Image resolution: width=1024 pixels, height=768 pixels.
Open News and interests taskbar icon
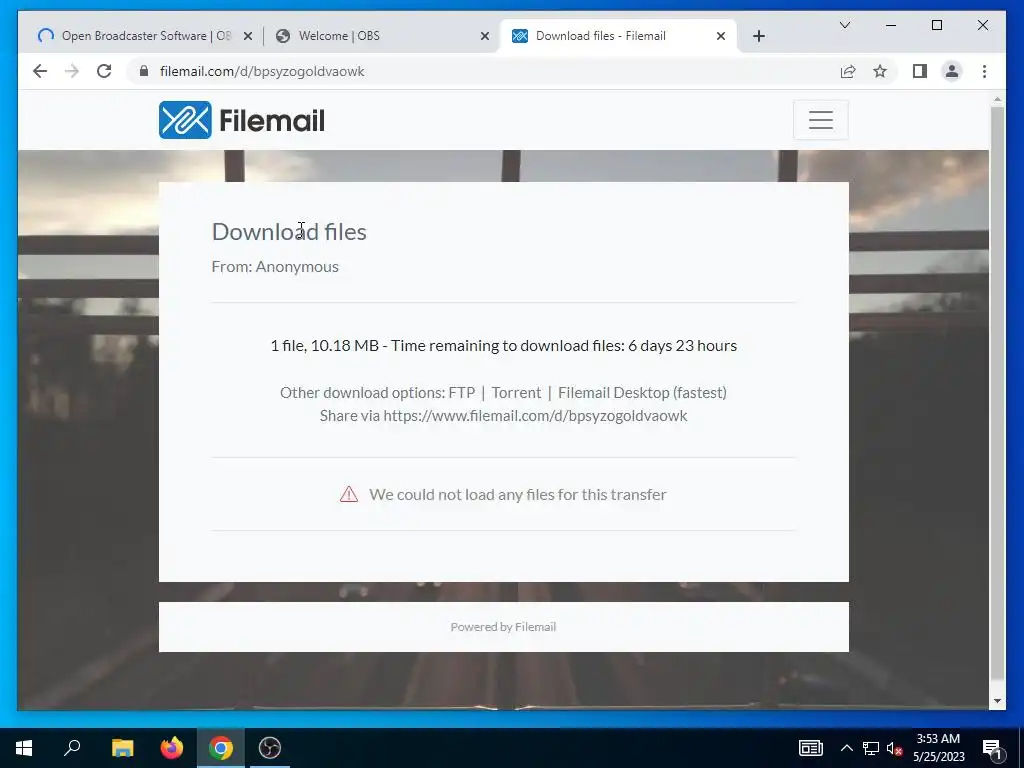click(810, 748)
